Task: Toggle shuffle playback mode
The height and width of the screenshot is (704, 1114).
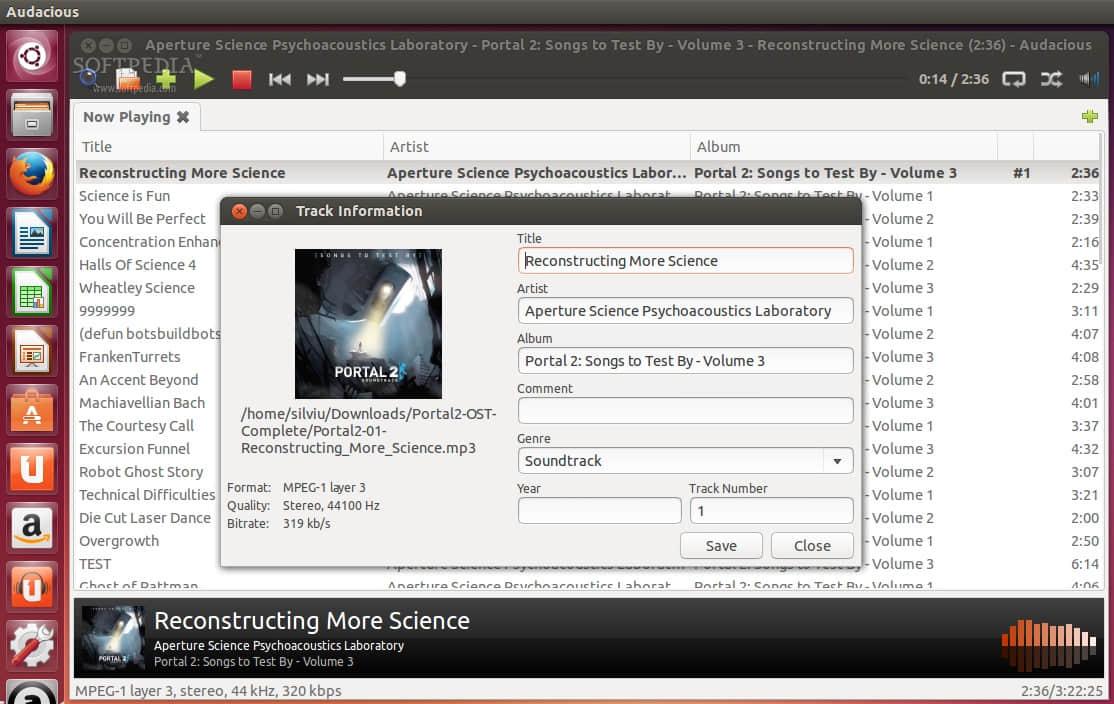Action: (1052, 79)
